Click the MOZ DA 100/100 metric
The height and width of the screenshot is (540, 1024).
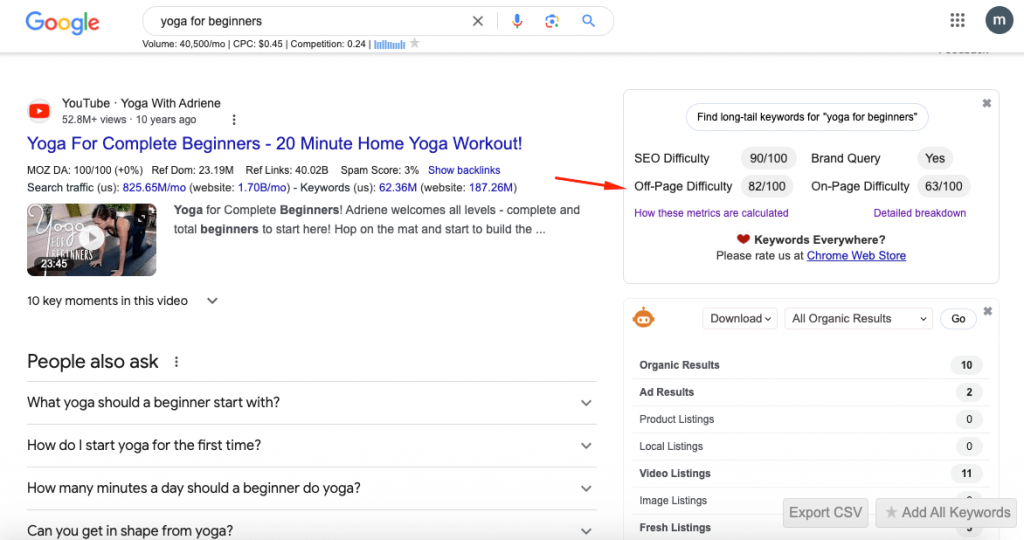point(85,170)
